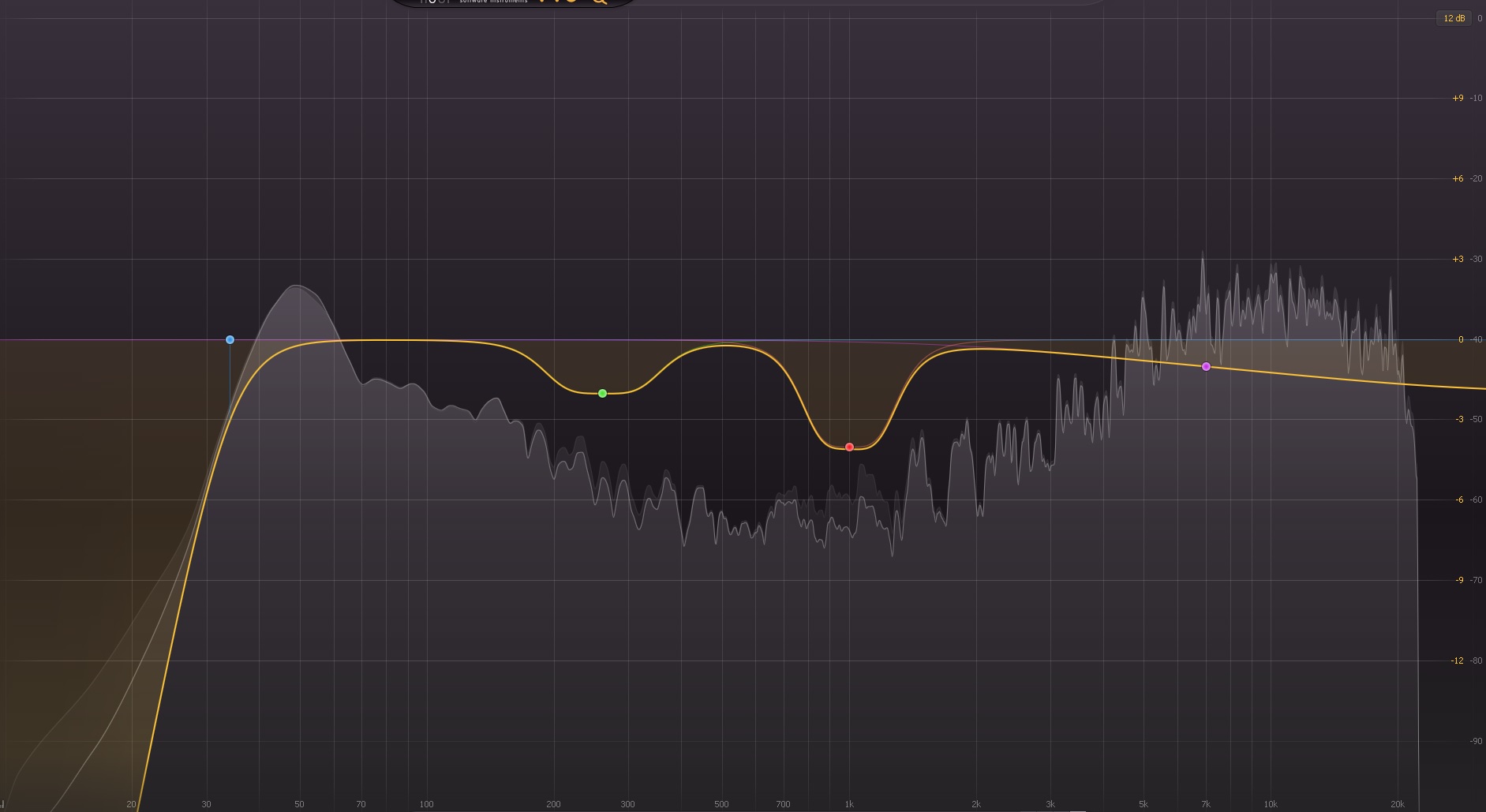Select the blue low-cut filter node
The width and height of the screenshot is (1486, 812).
pos(230,339)
